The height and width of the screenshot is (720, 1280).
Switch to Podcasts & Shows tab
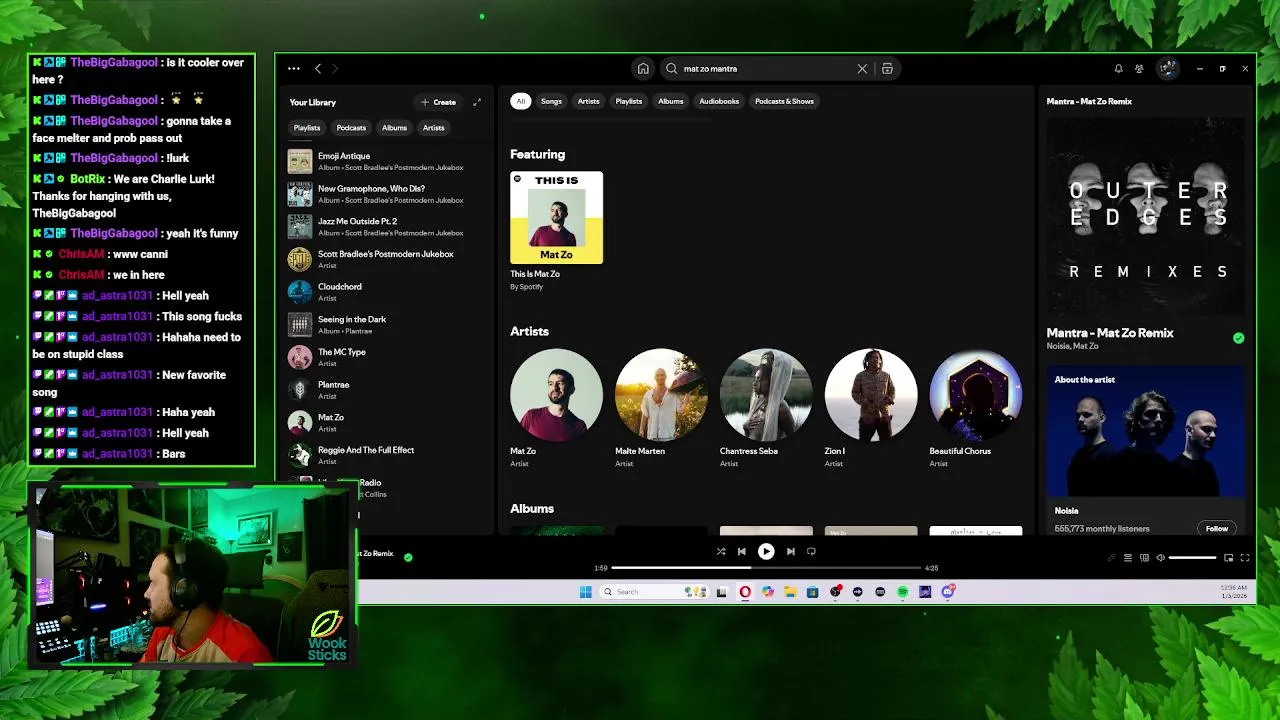click(x=784, y=101)
